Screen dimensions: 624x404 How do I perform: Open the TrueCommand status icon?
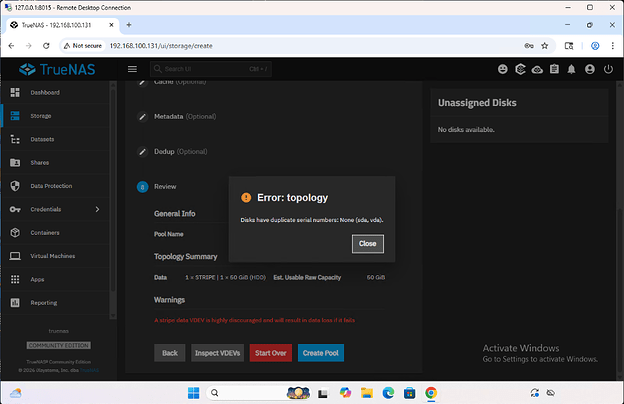pyautogui.click(x=520, y=69)
